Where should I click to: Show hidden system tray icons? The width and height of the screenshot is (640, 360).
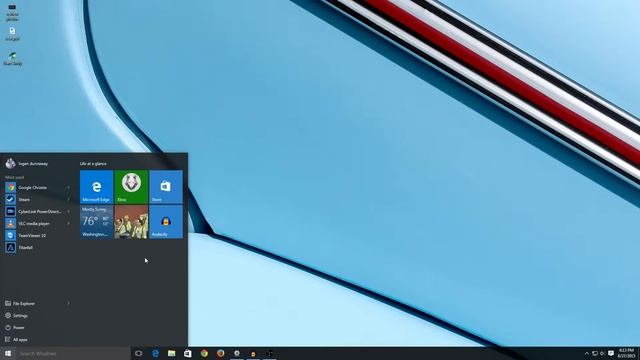pyautogui.click(x=587, y=353)
